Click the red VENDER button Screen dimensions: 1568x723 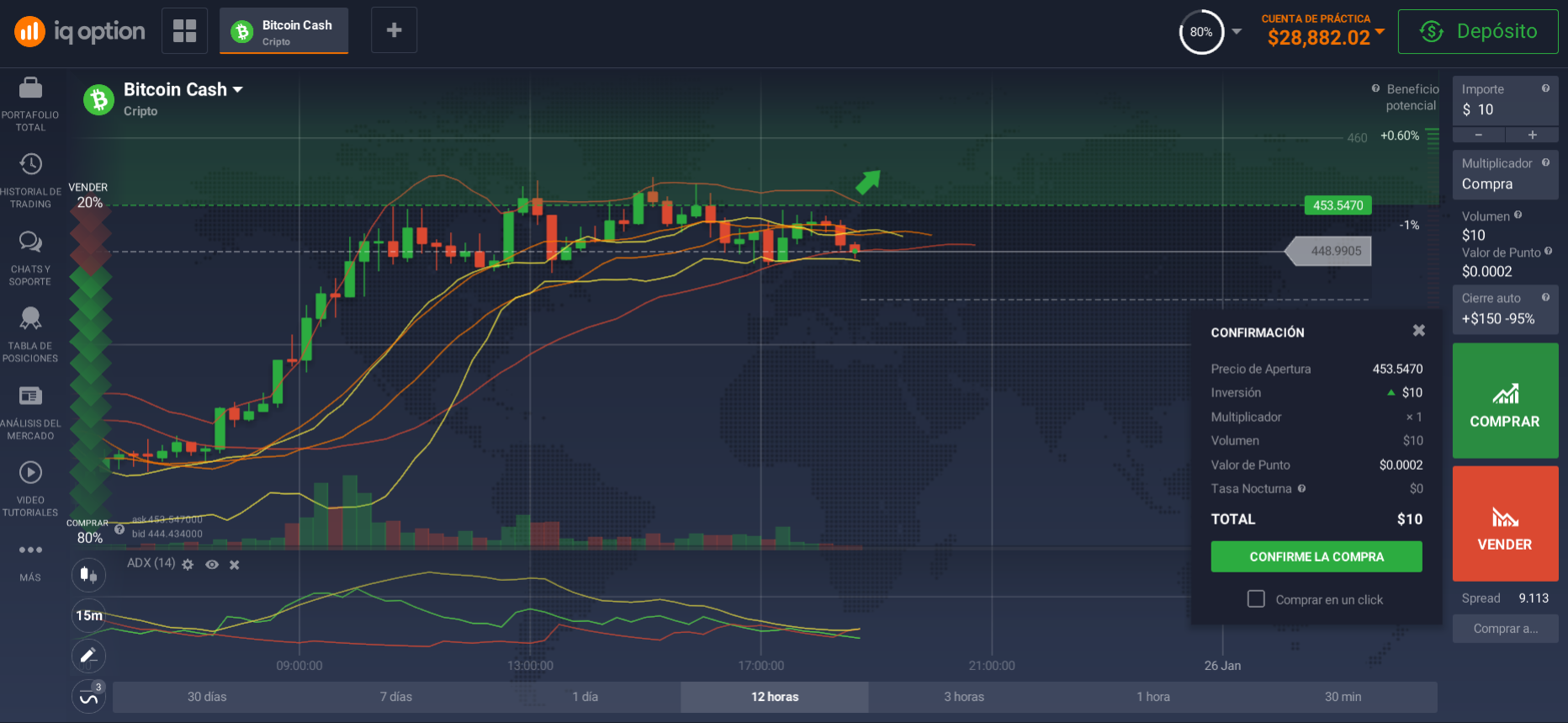(1505, 524)
